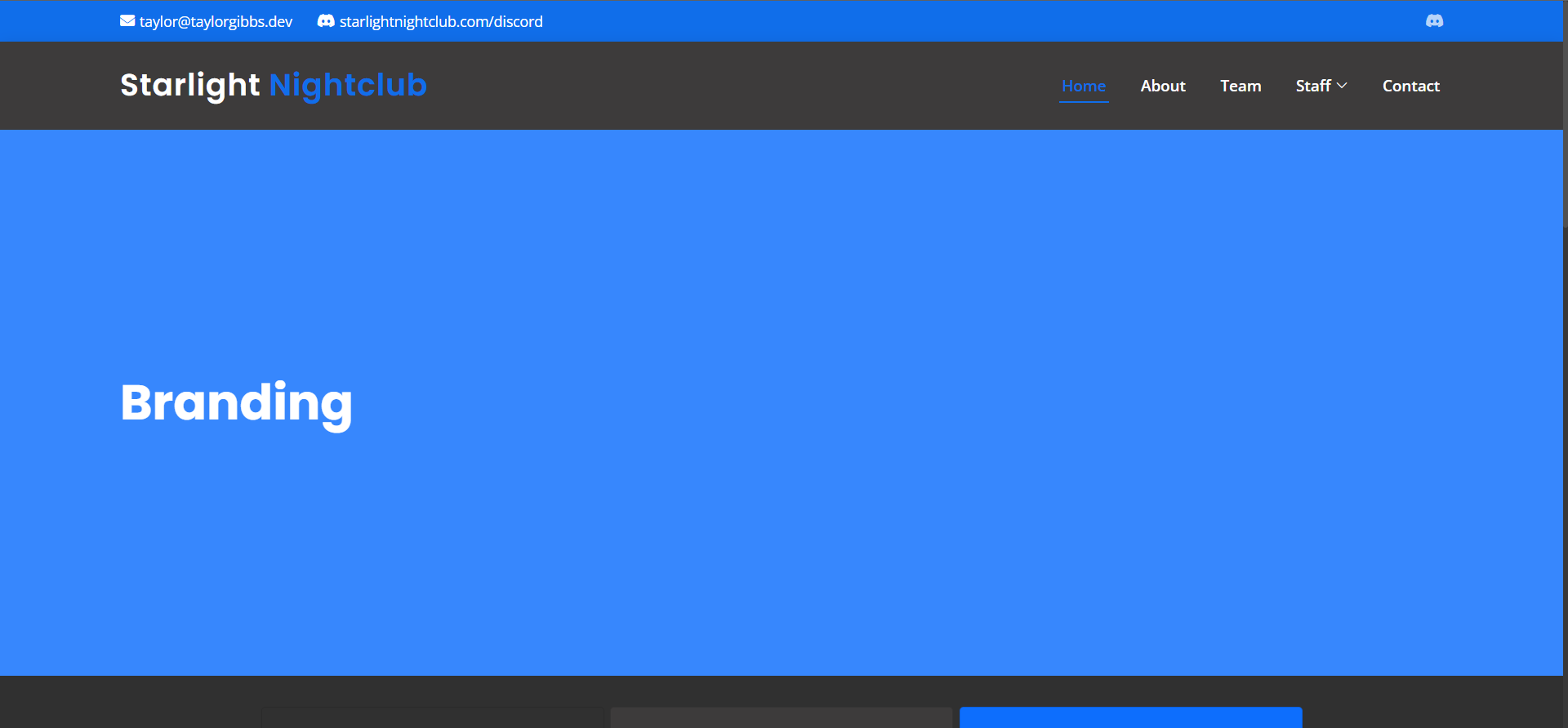Image resolution: width=1568 pixels, height=728 pixels.
Task: Click the Discord icon beside the discord URL
Action: (326, 21)
